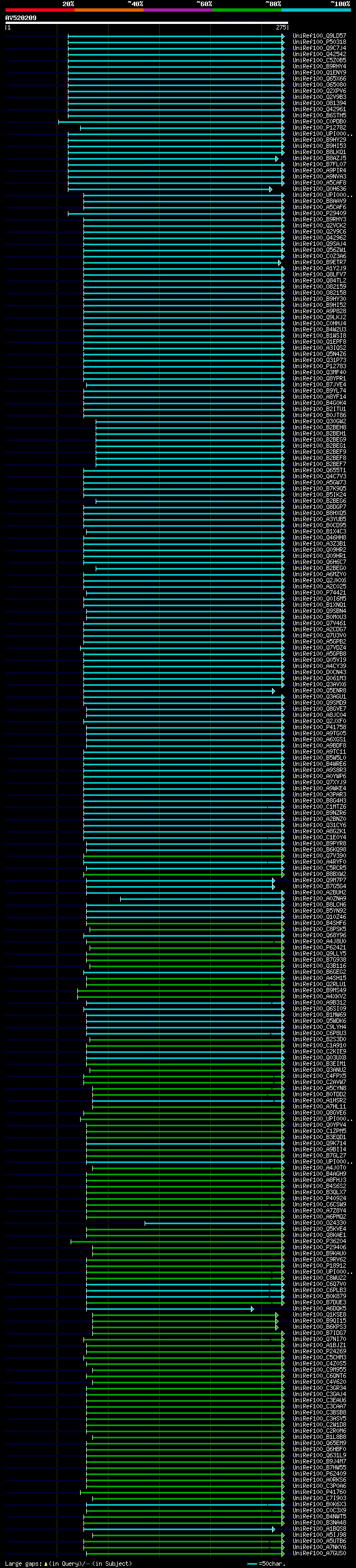Screen dimensions: 356x1568
Task: Select the UniRef100_A6DQK5 label
Action: 319,1309
